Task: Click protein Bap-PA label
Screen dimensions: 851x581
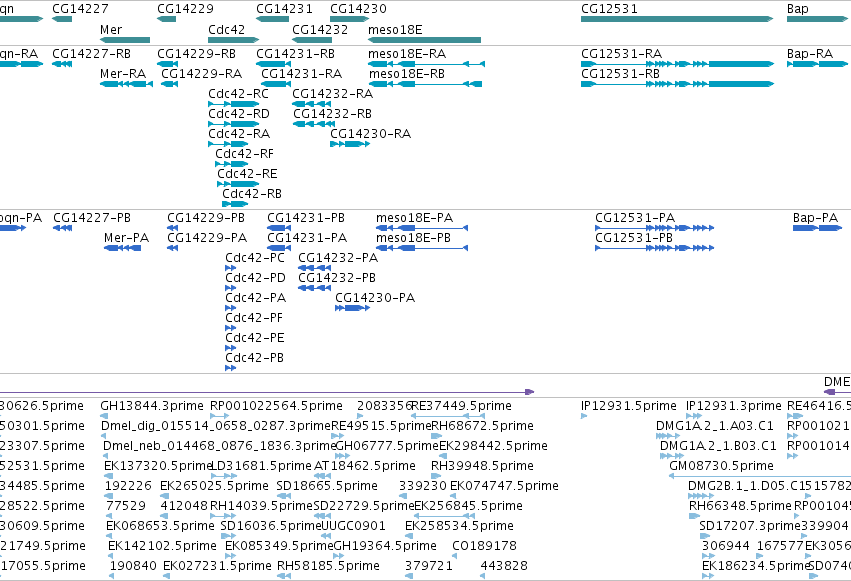Action: pos(815,218)
